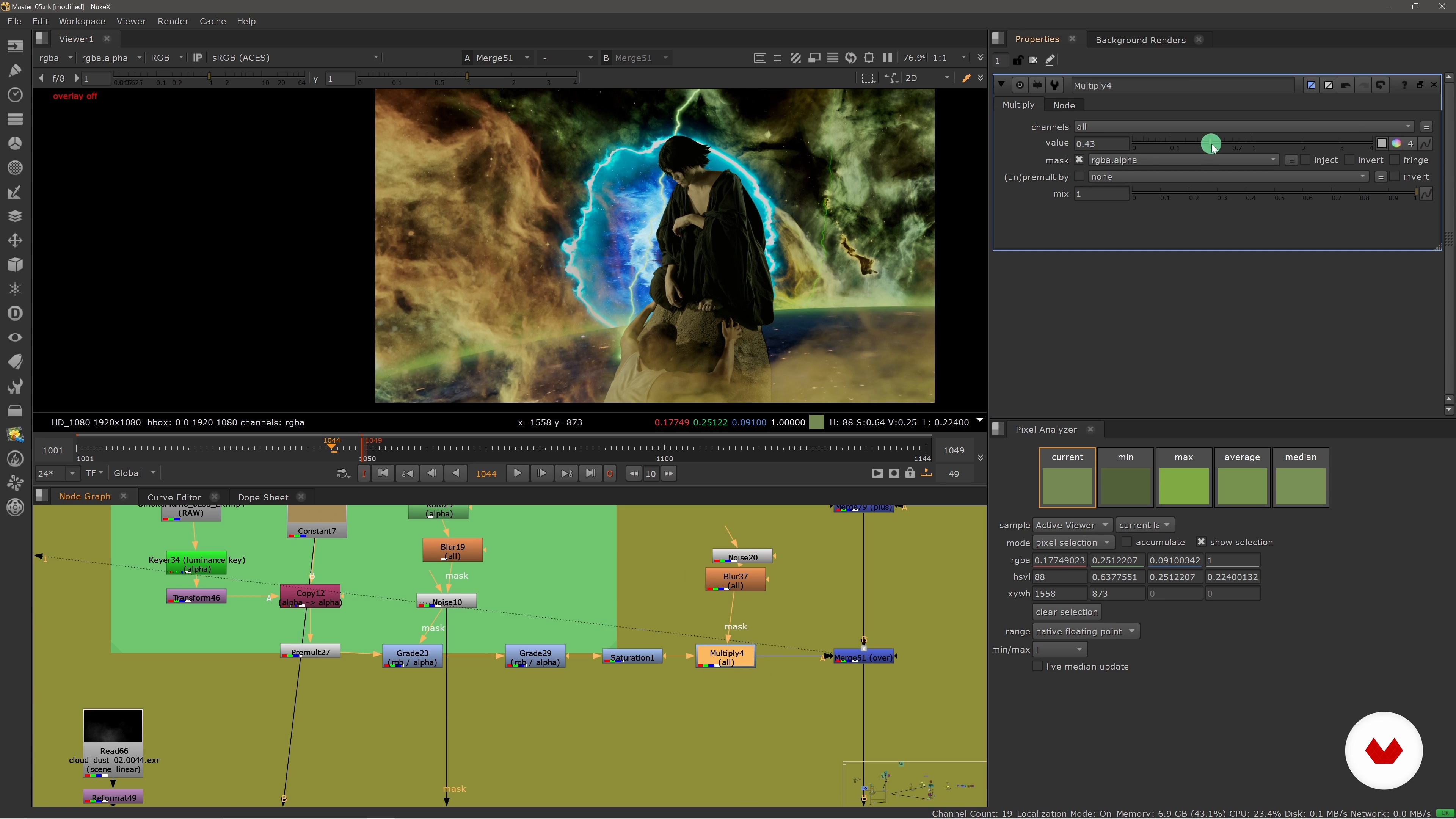Open the Views nodes eye icon
Screen dimensions: 1456x819
pos(15,337)
